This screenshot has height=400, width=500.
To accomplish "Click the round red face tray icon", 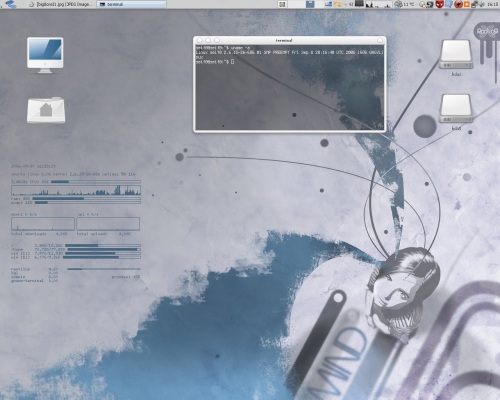I will [x=458, y=4].
